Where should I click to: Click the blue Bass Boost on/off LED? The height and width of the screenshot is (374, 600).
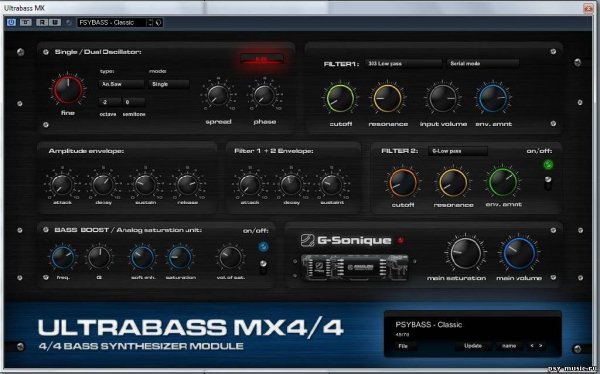pos(263,247)
